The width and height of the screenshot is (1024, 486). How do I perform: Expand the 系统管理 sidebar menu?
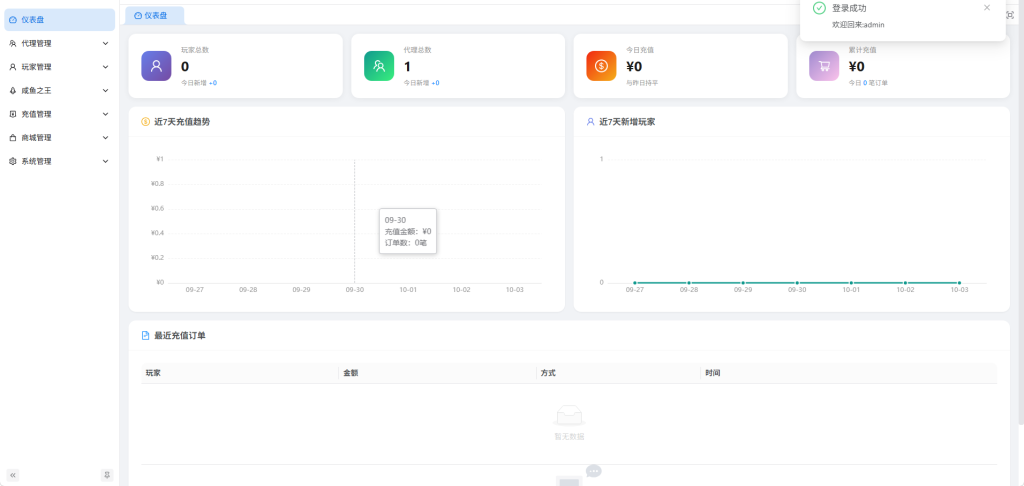coord(59,161)
